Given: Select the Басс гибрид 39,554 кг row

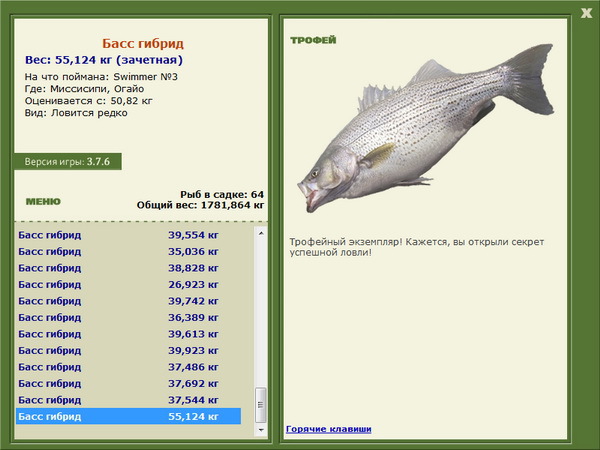Looking at the screenshot, I should tap(128, 235).
